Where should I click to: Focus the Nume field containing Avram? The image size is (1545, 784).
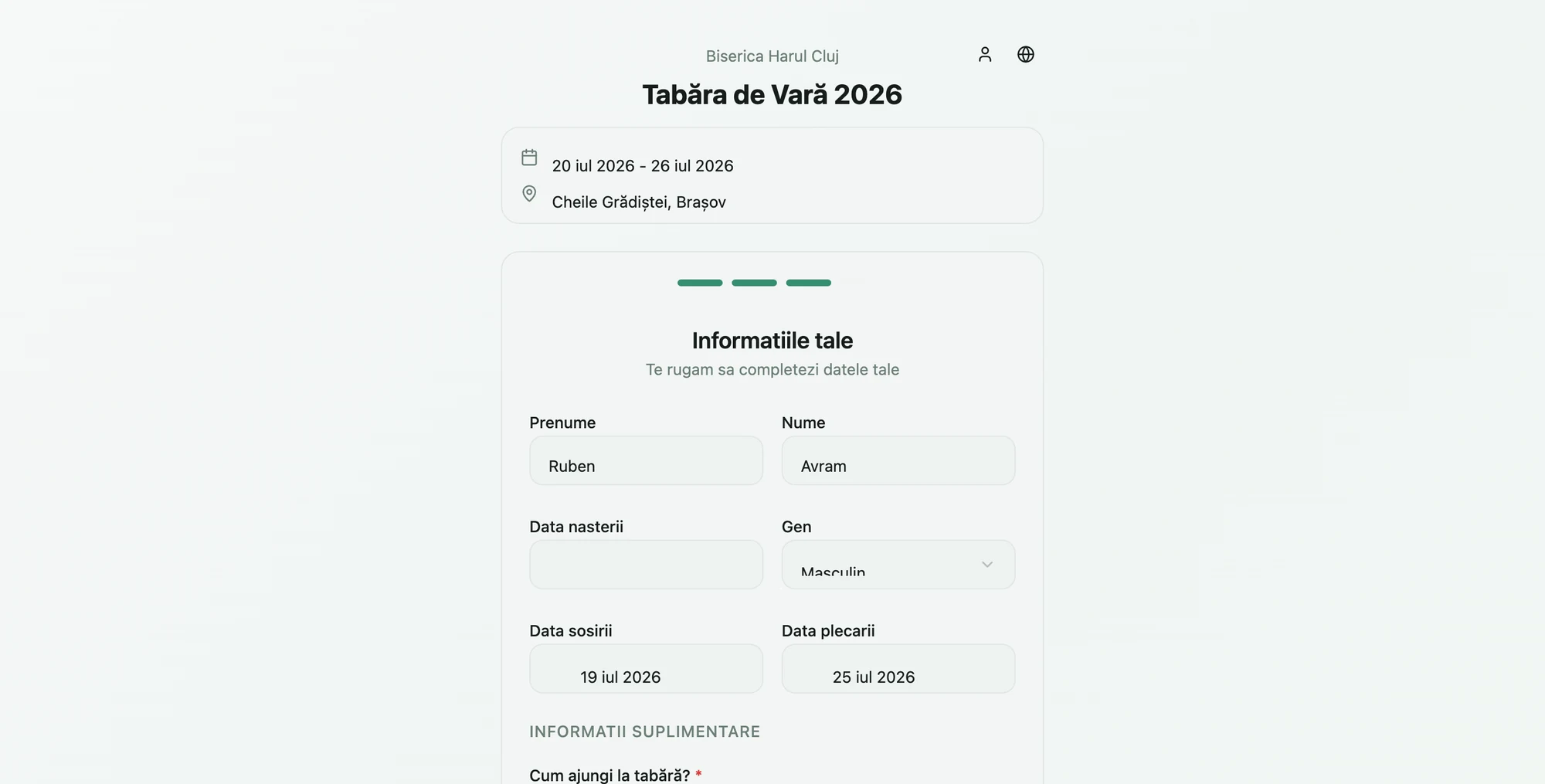[898, 460]
